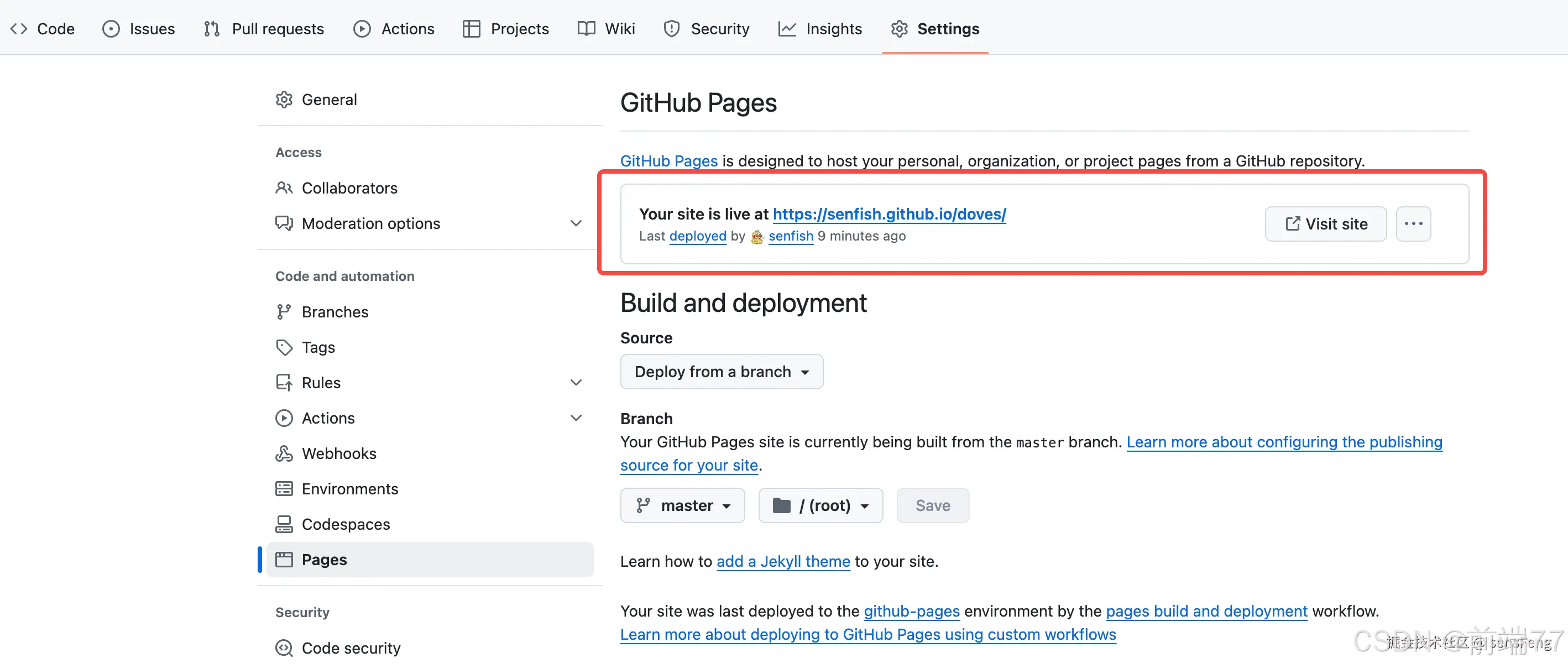
Task: Click the Settings gear icon
Action: click(x=899, y=28)
